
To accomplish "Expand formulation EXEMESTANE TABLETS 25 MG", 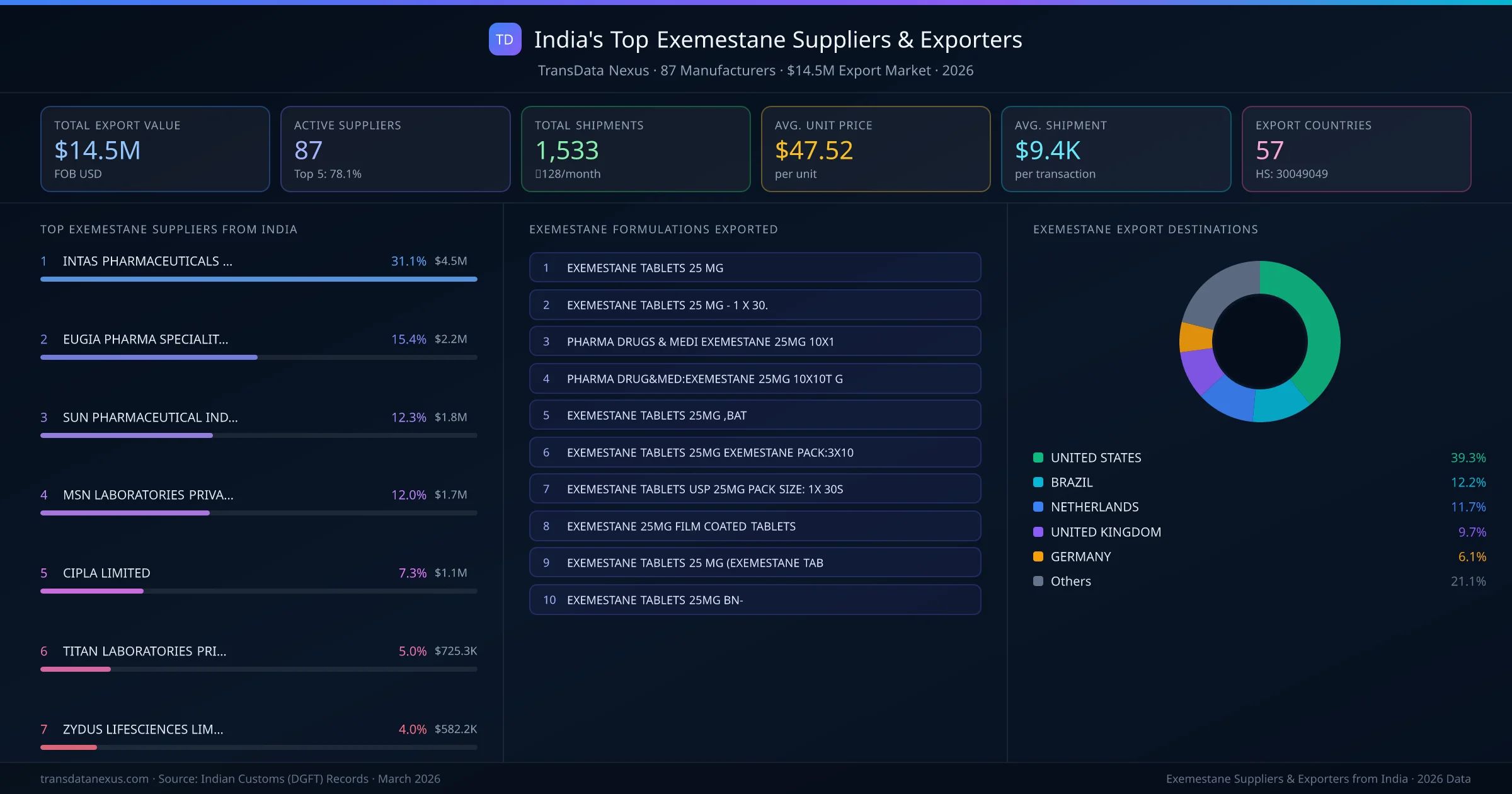I will pos(755,267).
